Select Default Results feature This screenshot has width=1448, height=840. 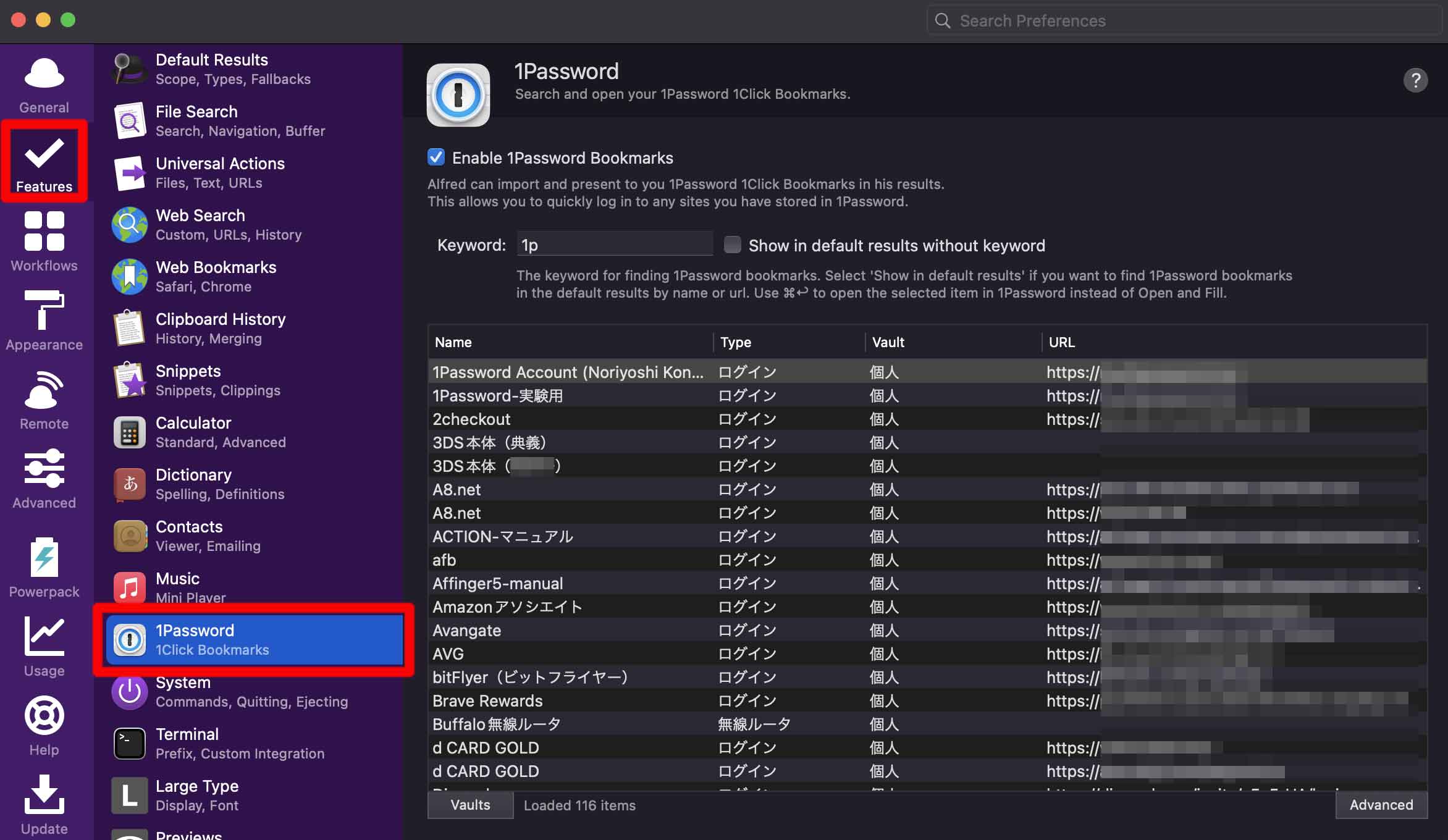[253, 69]
